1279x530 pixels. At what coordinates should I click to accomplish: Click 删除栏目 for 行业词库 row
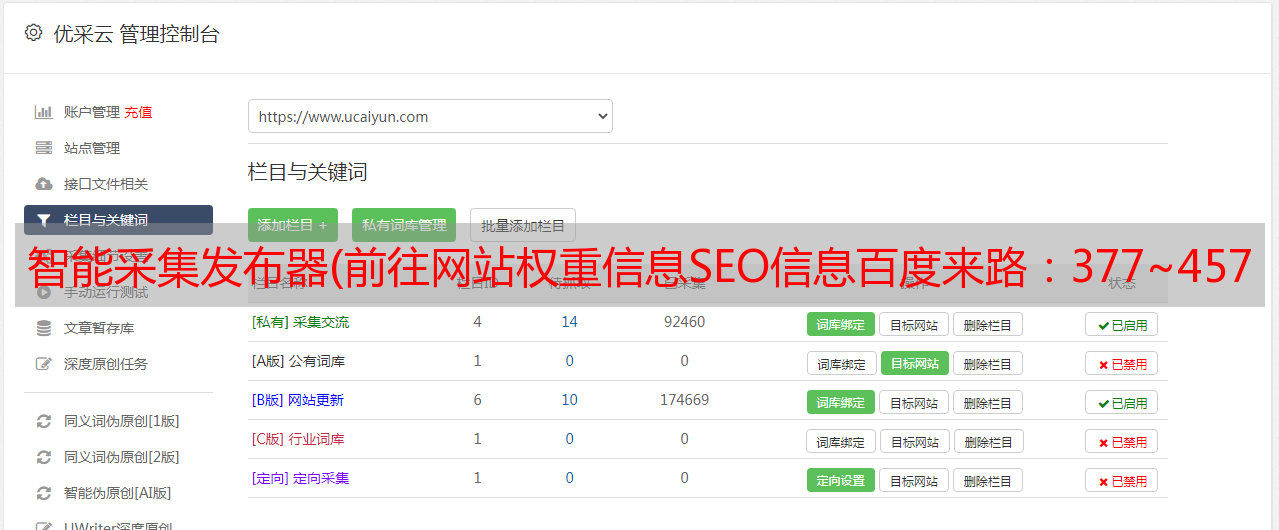coord(988,441)
